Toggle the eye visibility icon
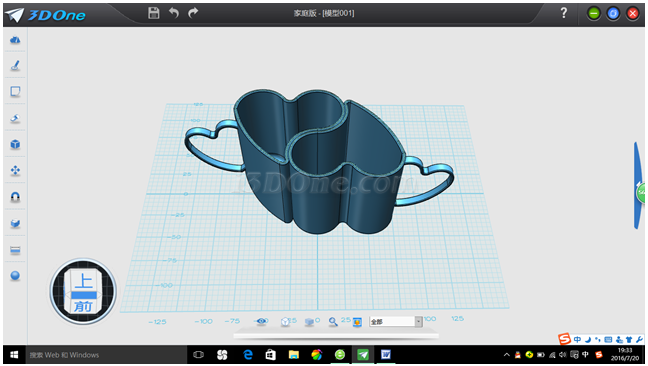The height and width of the screenshot is (366, 648). tap(262, 321)
